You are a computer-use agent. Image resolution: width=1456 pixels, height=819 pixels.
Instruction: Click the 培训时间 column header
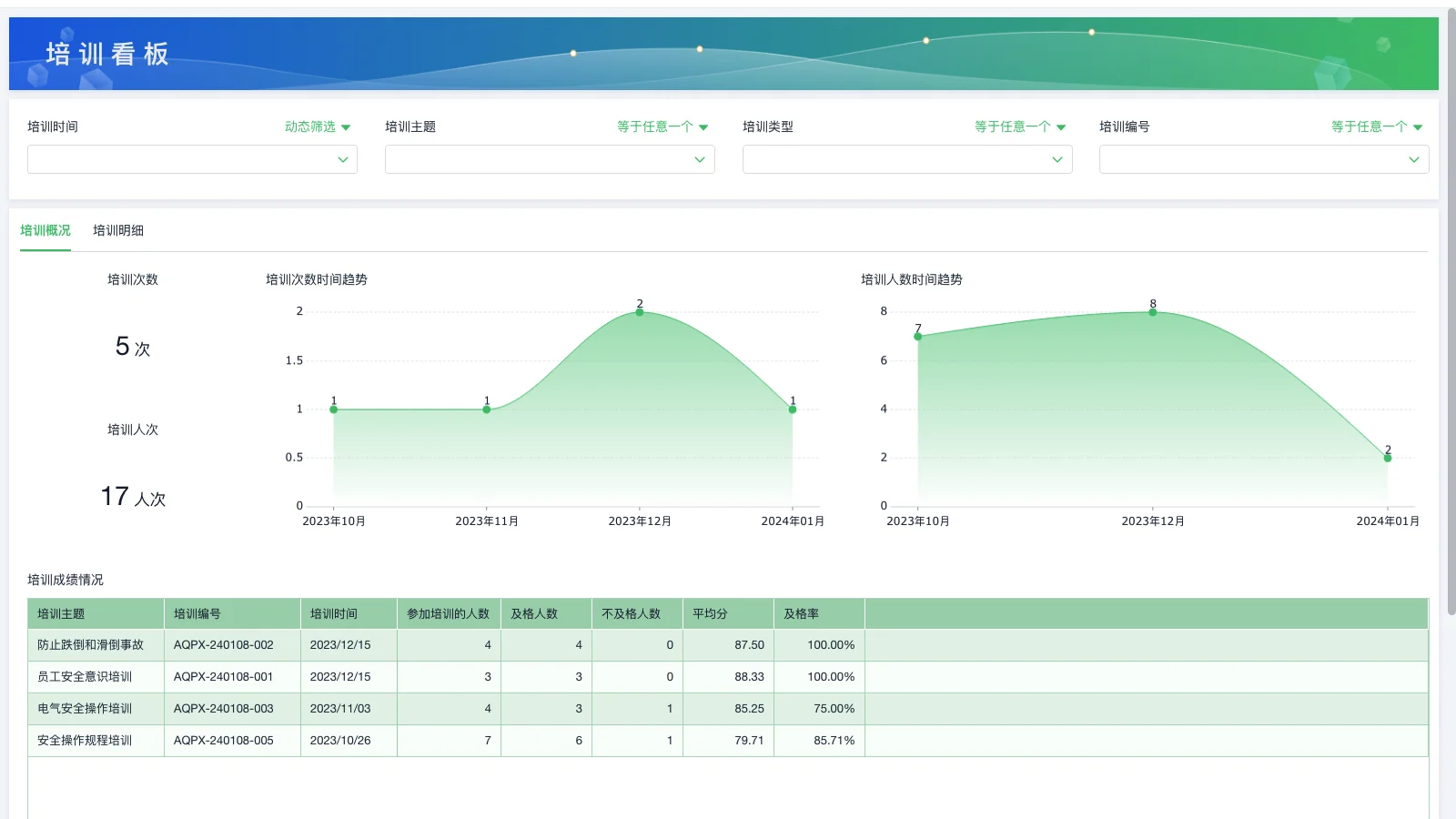point(334,614)
